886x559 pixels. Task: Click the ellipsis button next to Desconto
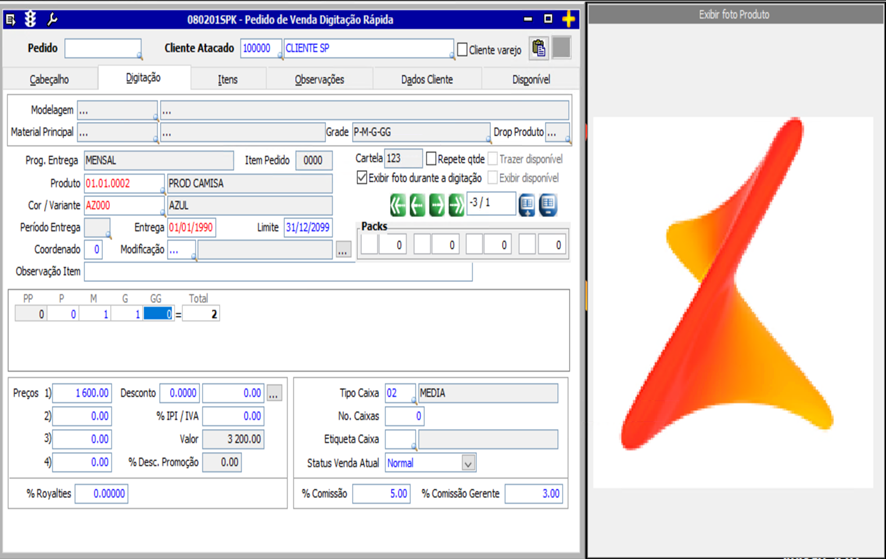click(x=274, y=394)
